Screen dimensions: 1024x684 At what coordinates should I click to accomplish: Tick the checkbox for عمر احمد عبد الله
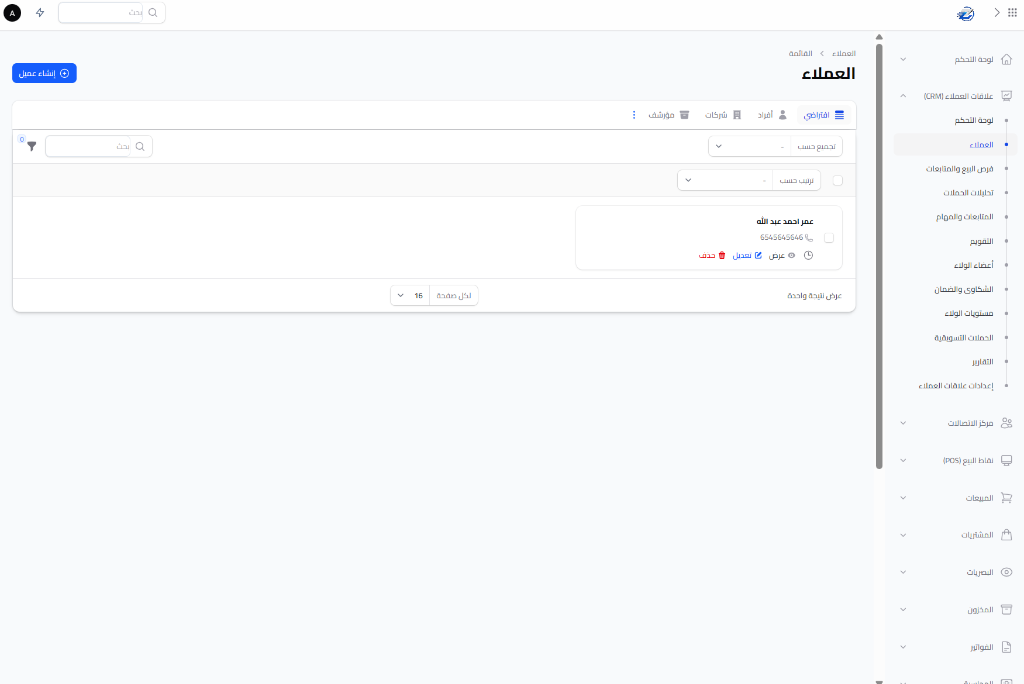click(x=829, y=238)
